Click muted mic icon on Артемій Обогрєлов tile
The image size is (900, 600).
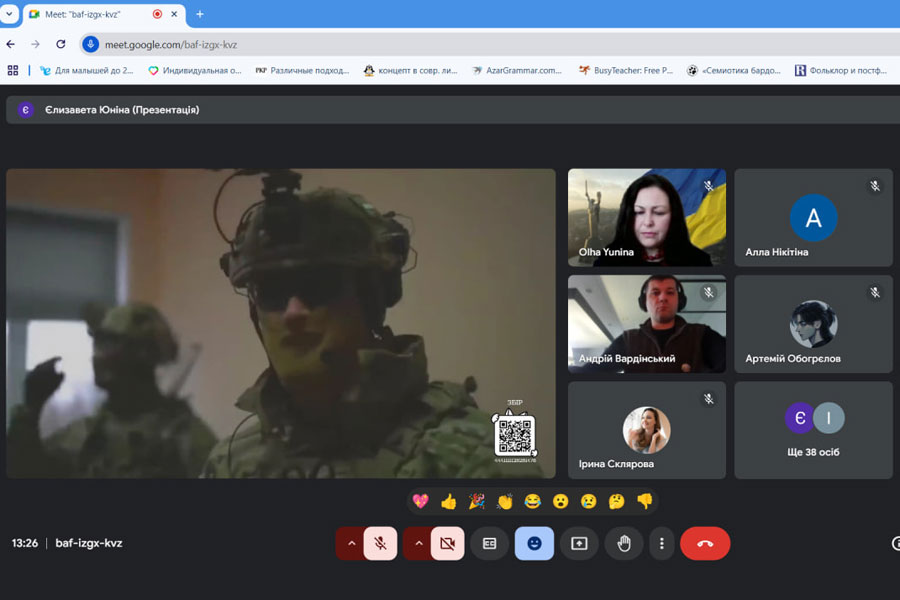point(875,293)
